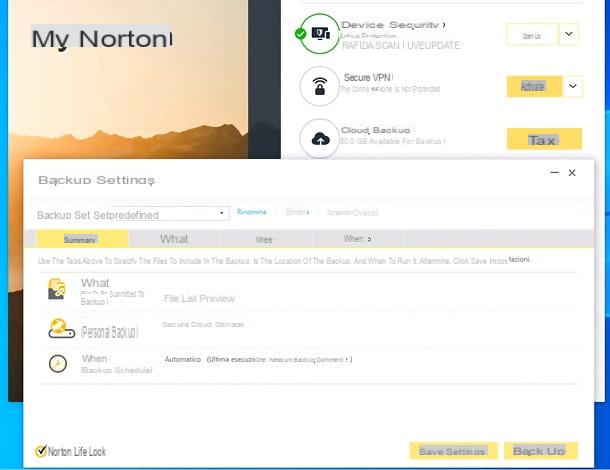This screenshot has height=470, width=610.
Task: Click the When clock schedule icon
Action: point(58,363)
